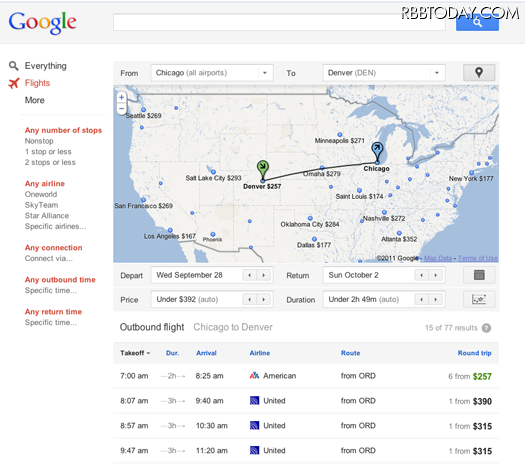Go to previous return date
This screenshot has width=525, height=468.
(422, 275)
